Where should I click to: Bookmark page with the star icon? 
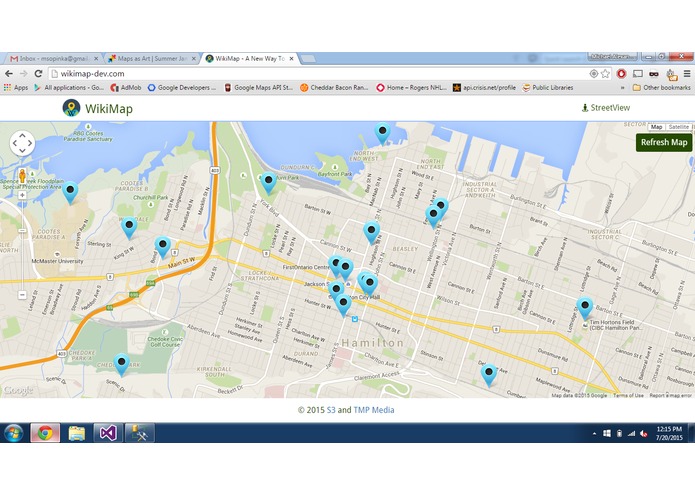[605, 74]
